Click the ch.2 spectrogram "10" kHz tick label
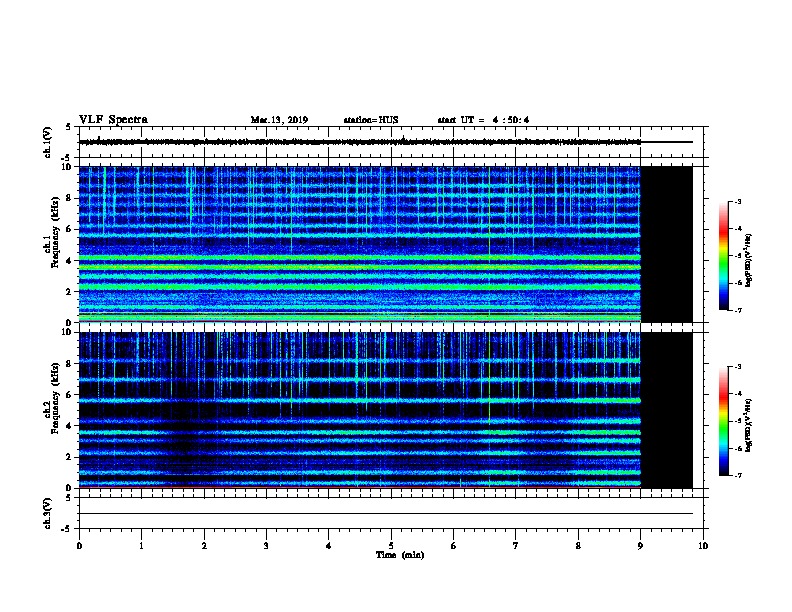 tap(69, 332)
